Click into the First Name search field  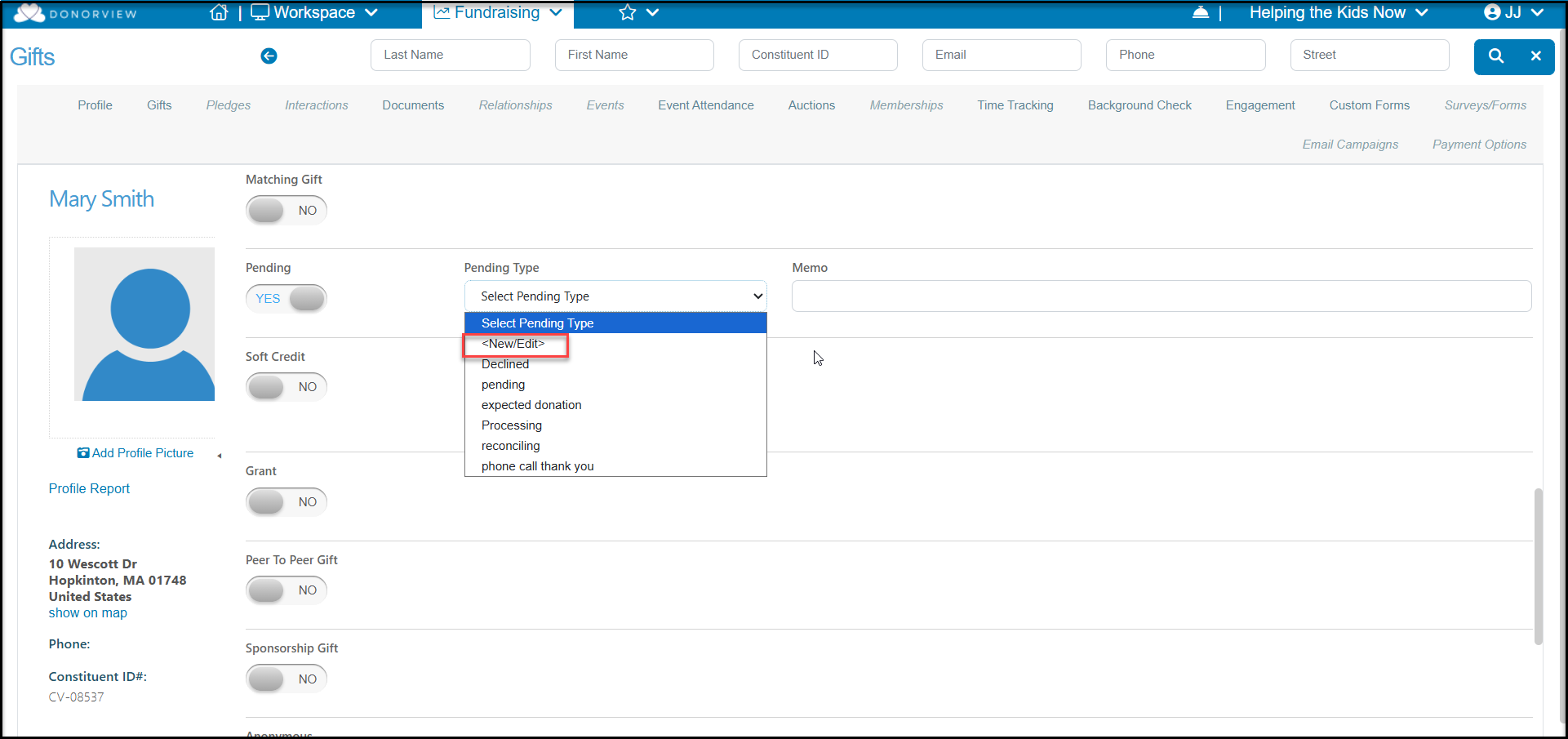click(x=634, y=55)
